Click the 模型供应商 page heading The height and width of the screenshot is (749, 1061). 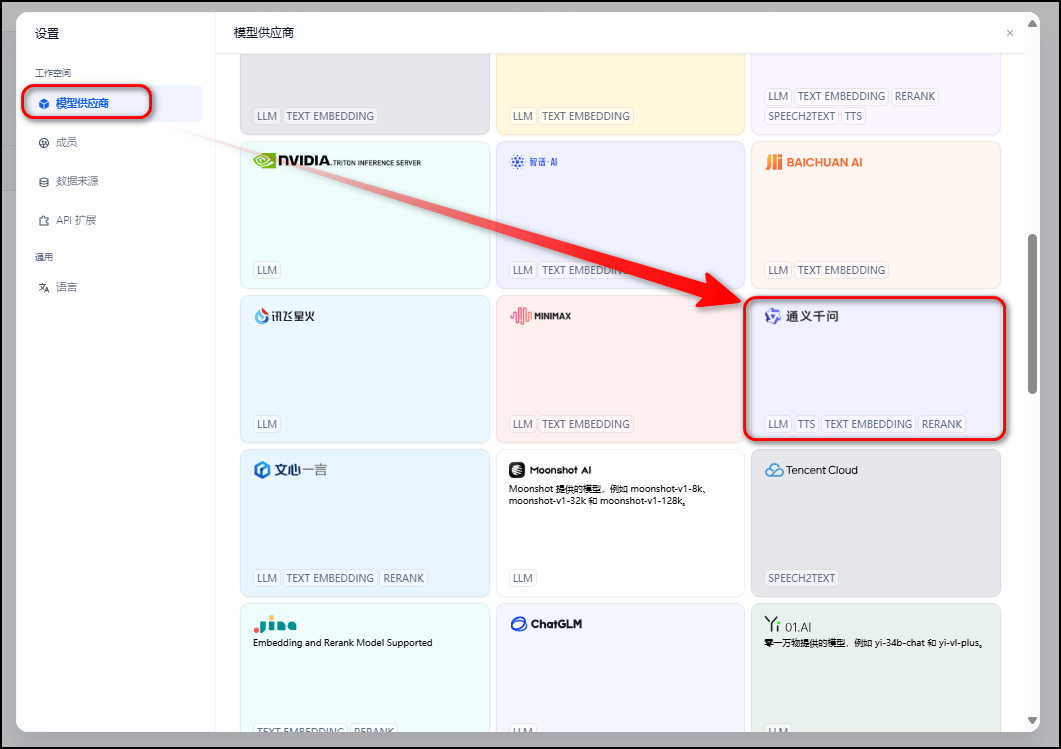[264, 33]
